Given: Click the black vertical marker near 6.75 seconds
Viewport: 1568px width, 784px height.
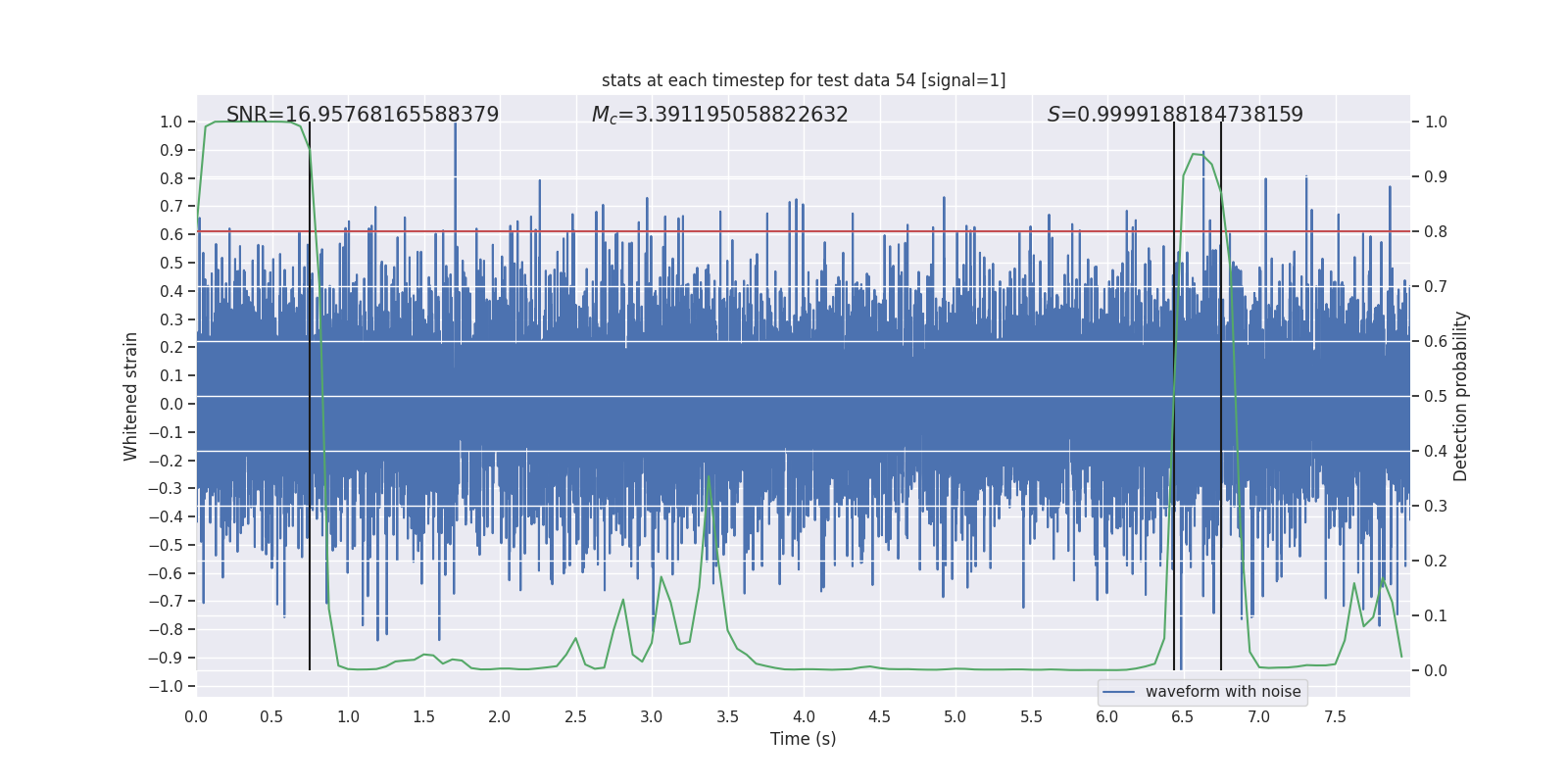Looking at the screenshot, I should click(1221, 396).
